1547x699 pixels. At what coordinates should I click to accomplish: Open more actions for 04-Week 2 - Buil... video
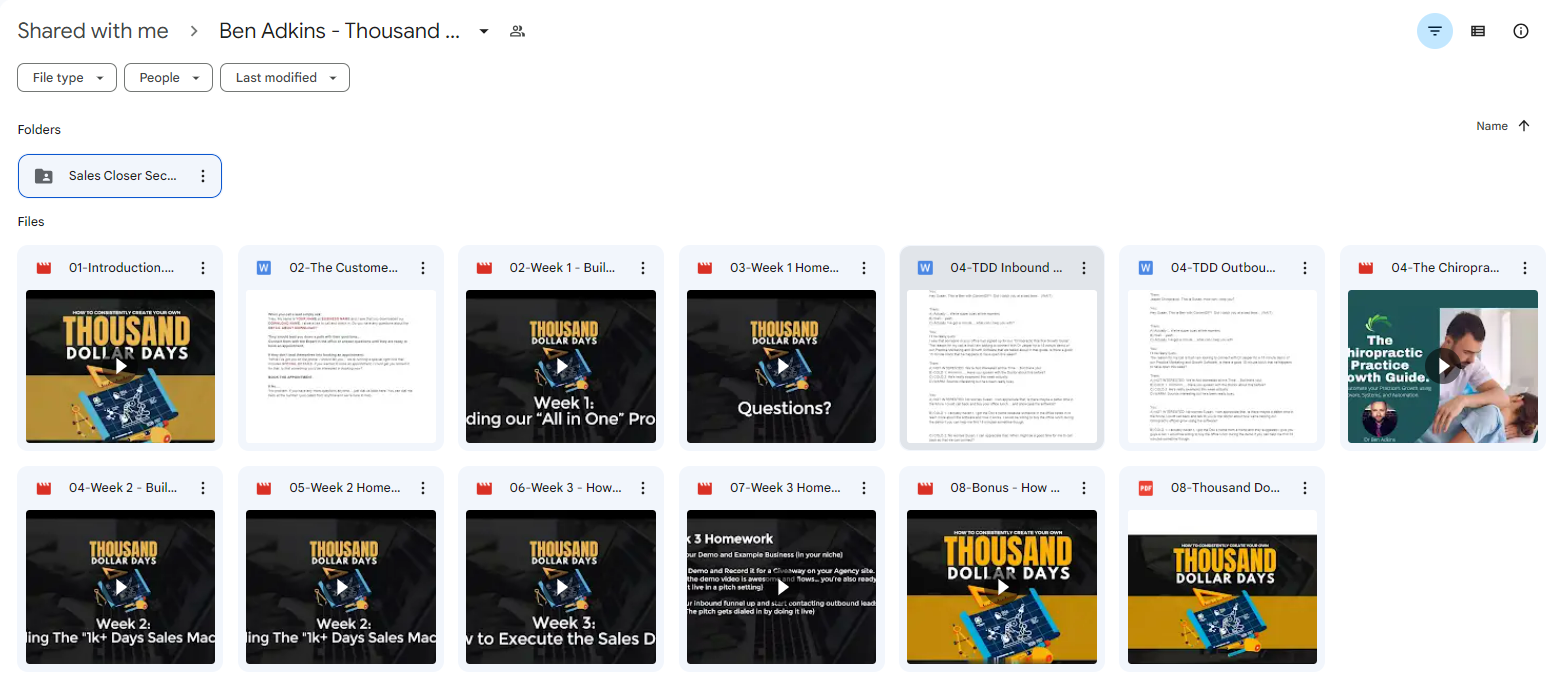coord(203,488)
